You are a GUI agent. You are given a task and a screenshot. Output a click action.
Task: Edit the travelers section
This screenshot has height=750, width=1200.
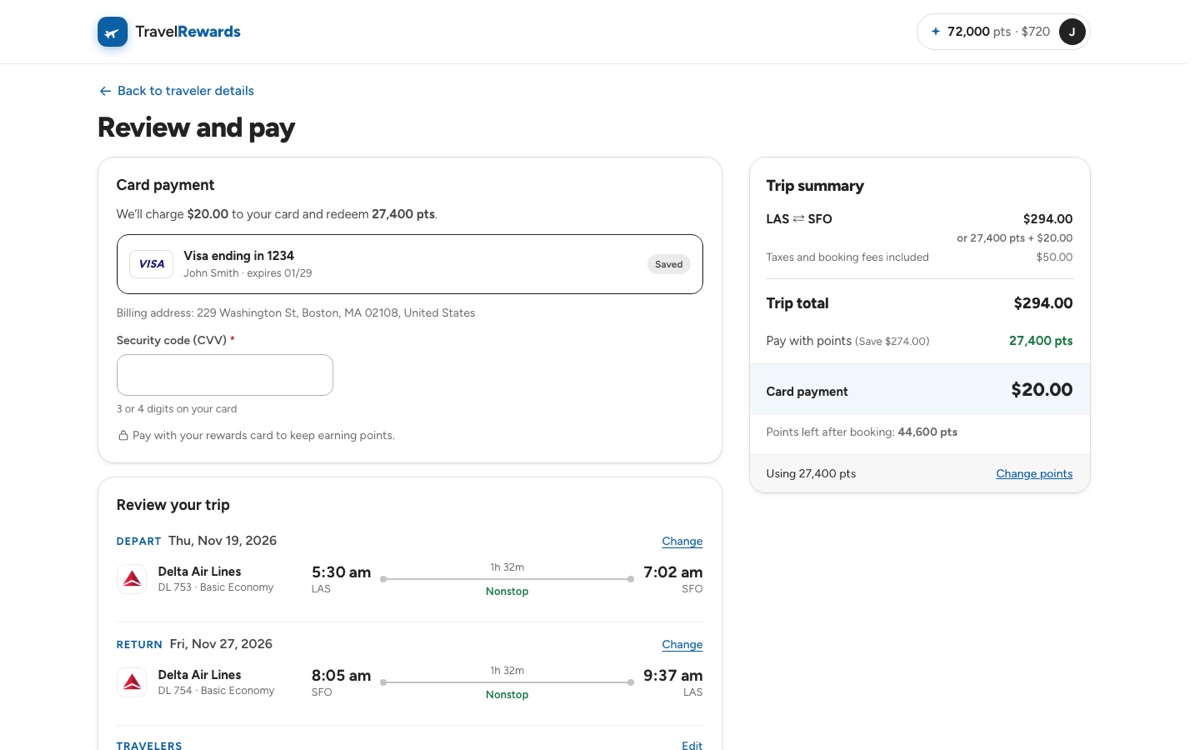point(692,746)
